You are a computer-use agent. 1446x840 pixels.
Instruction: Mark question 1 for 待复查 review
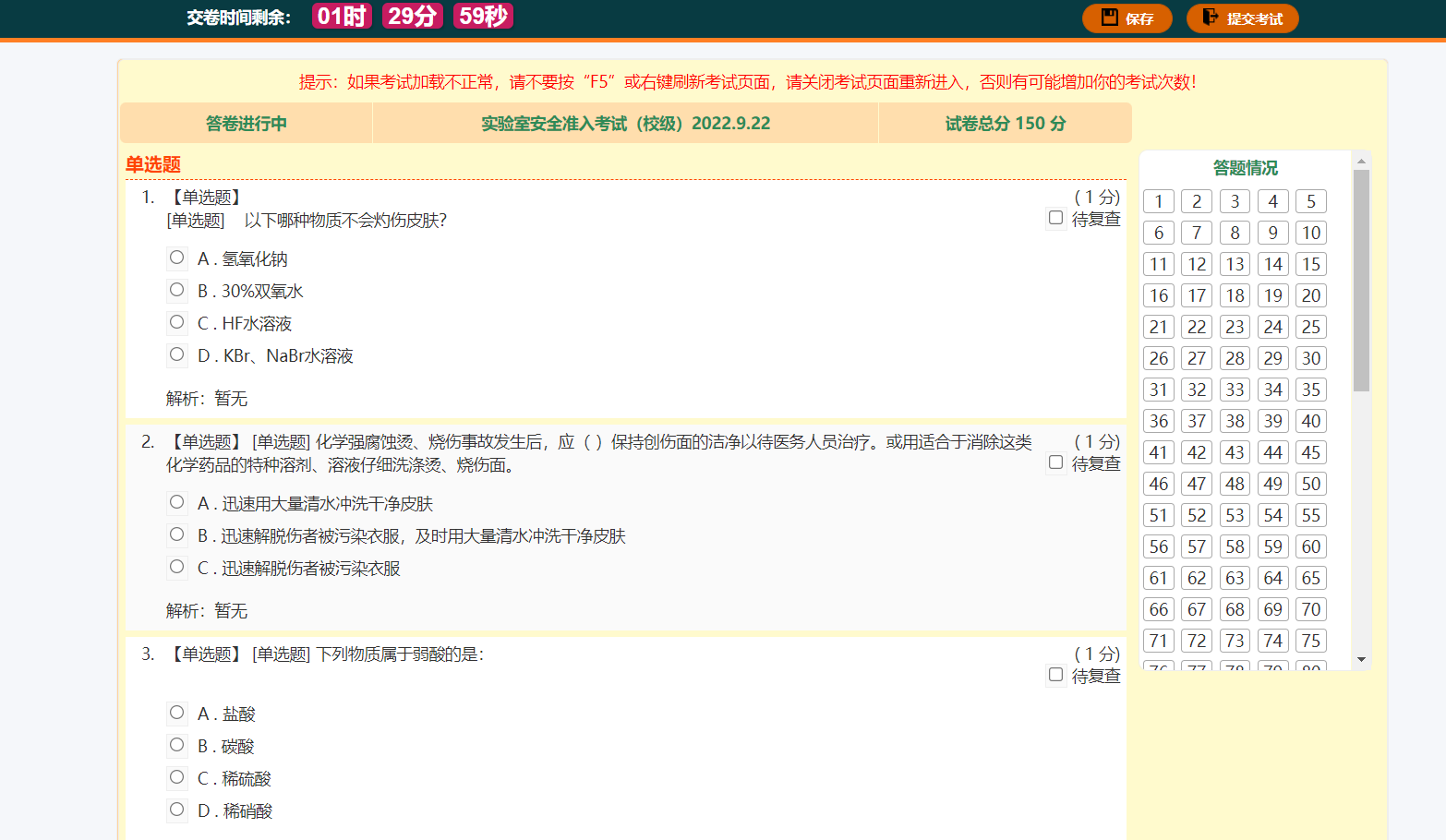click(1055, 218)
